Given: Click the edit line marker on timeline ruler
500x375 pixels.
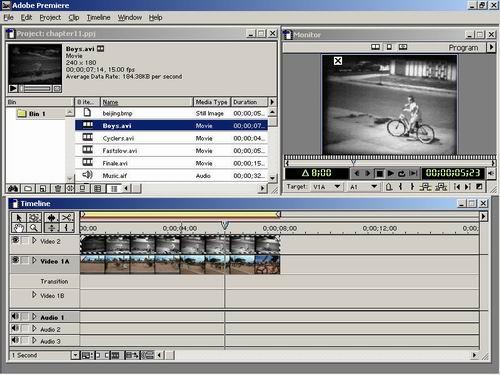Looking at the screenshot, I should (x=225, y=226).
